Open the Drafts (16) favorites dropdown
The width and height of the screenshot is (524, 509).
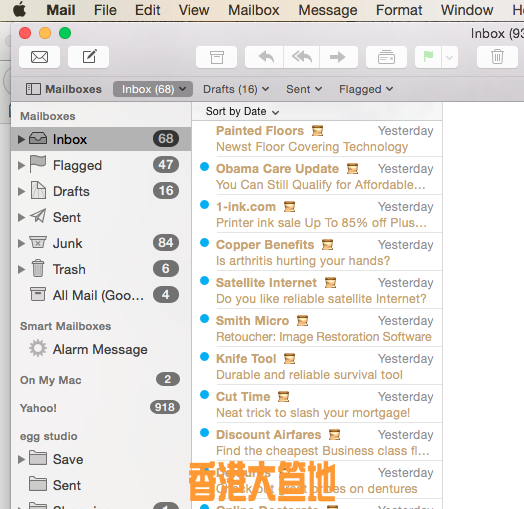point(236,89)
